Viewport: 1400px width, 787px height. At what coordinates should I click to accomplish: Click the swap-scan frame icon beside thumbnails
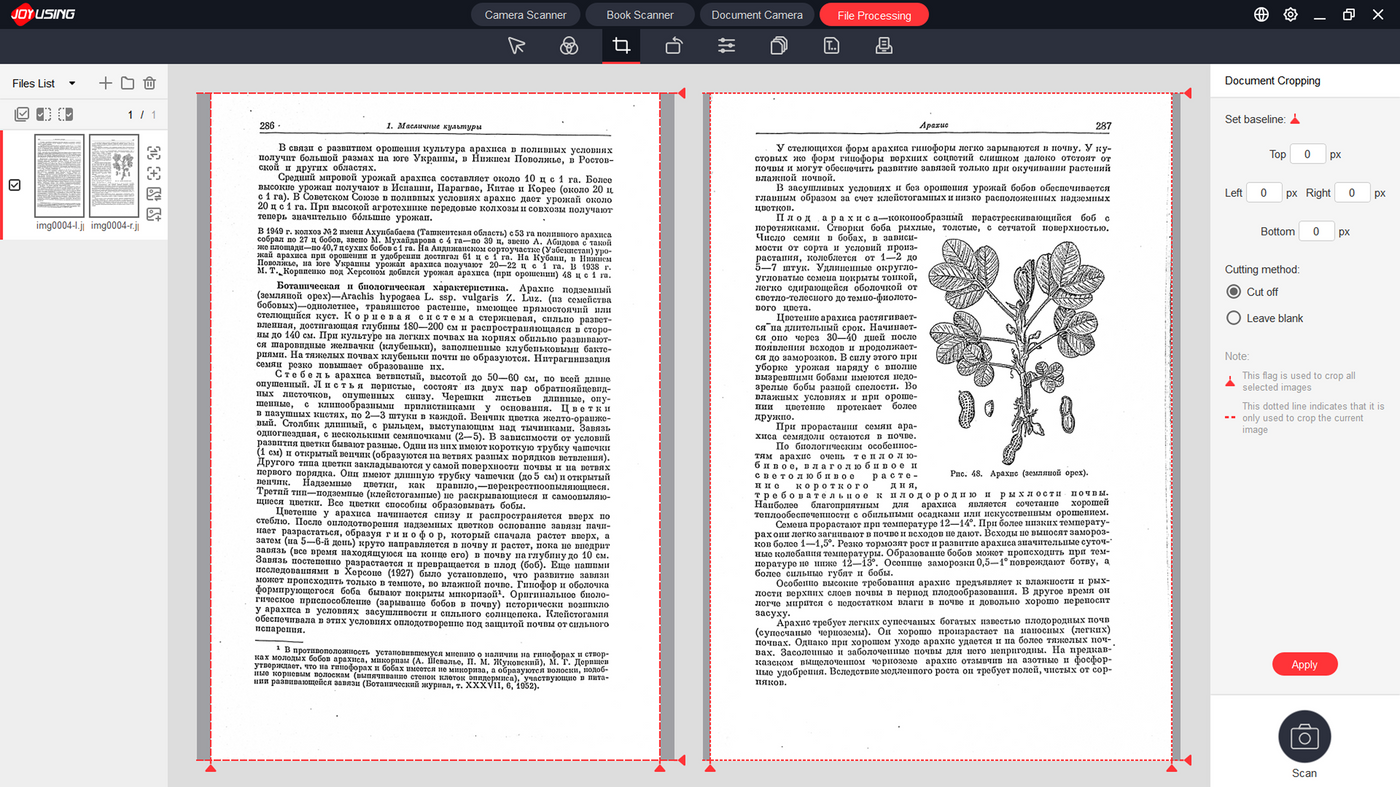point(154,153)
